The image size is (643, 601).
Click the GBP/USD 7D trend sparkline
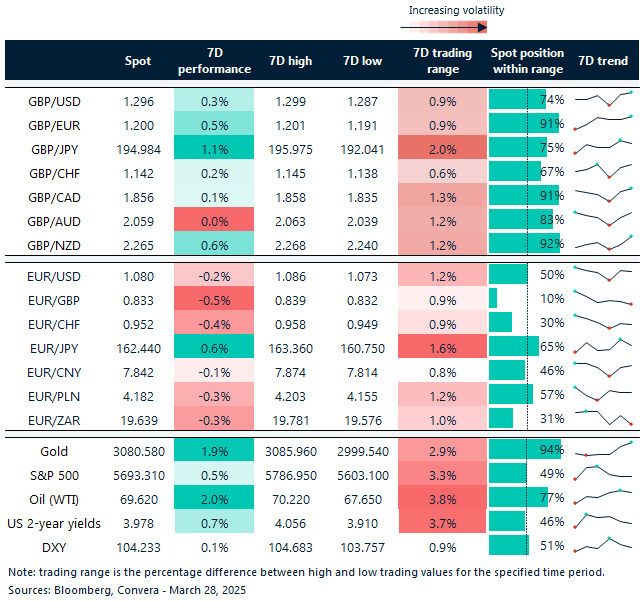pyautogui.click(x=604, y=99)
